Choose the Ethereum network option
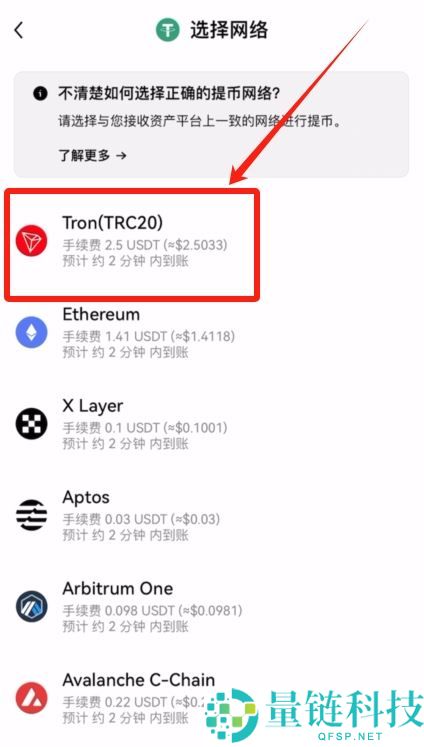This screenshot has height=747, width=424. 212,332
